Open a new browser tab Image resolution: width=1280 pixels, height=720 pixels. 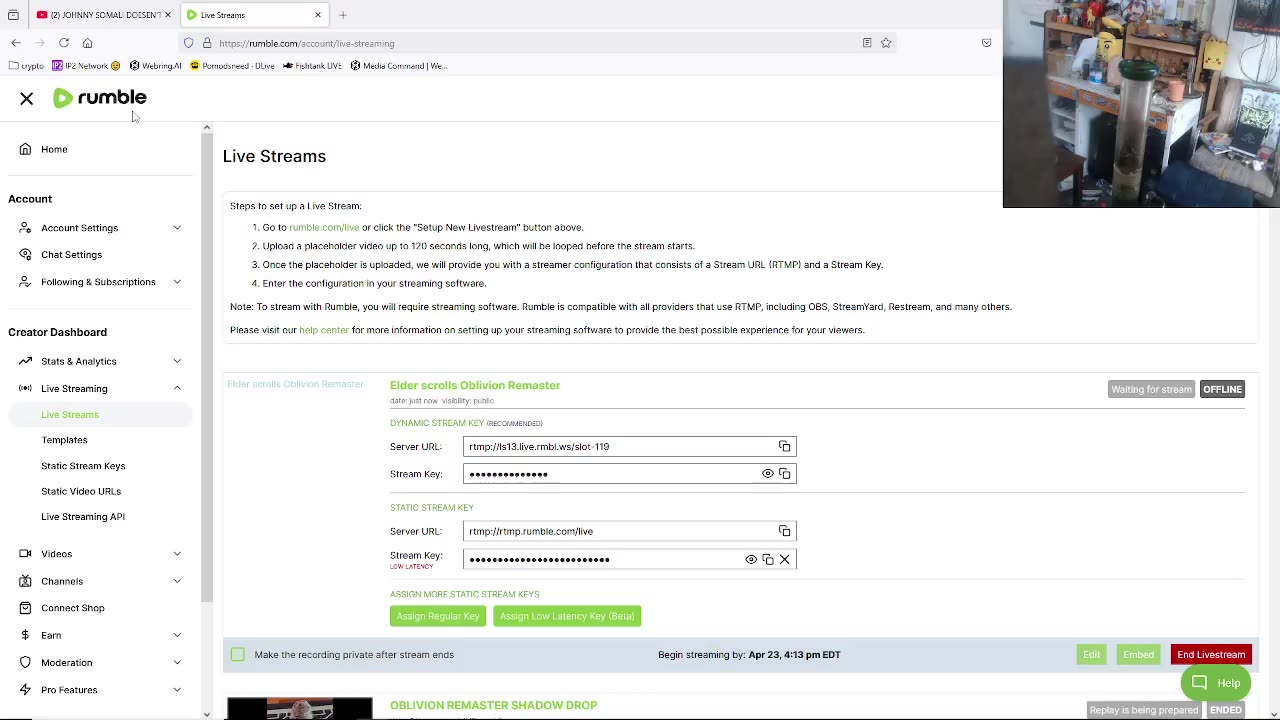[x=343, y=15]
